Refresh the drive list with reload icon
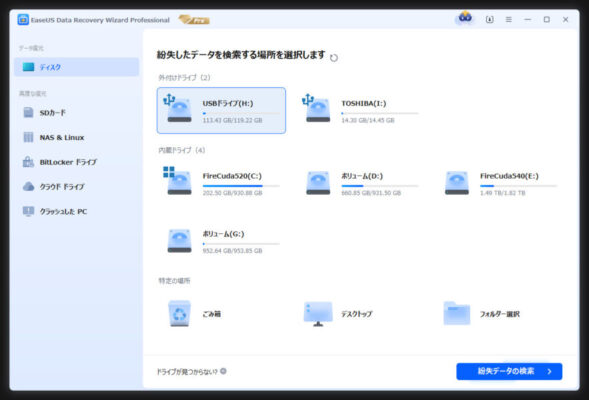This screenshot has width=589, height=400. tap(334, 57)
